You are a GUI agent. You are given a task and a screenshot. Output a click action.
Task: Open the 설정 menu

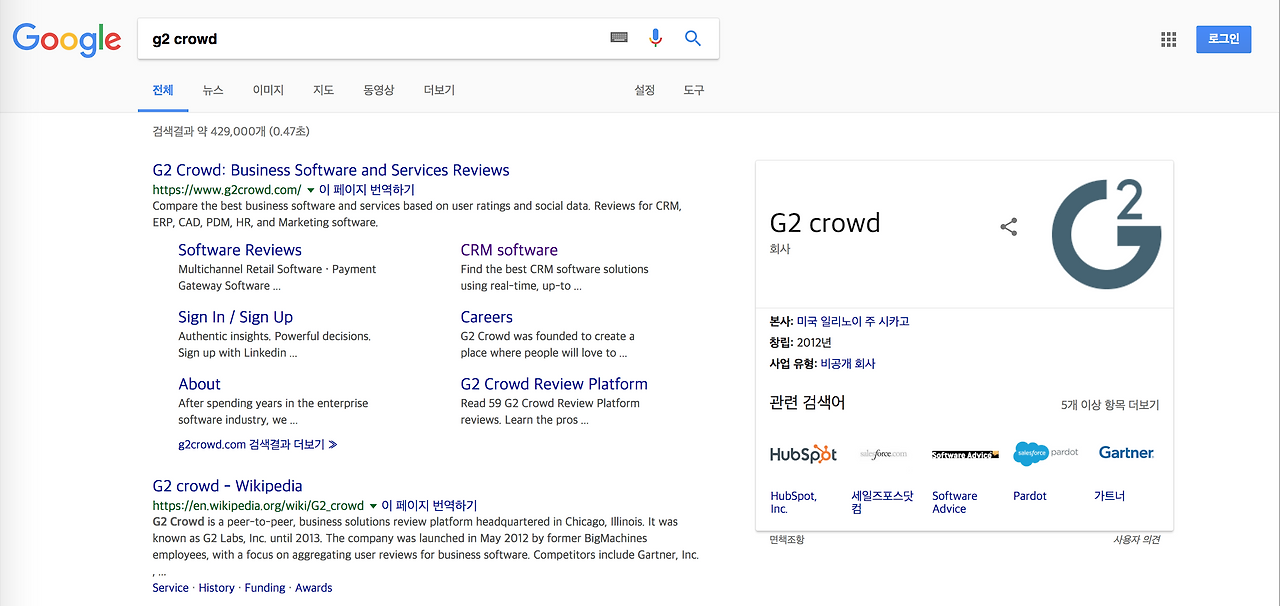point(644,90)
